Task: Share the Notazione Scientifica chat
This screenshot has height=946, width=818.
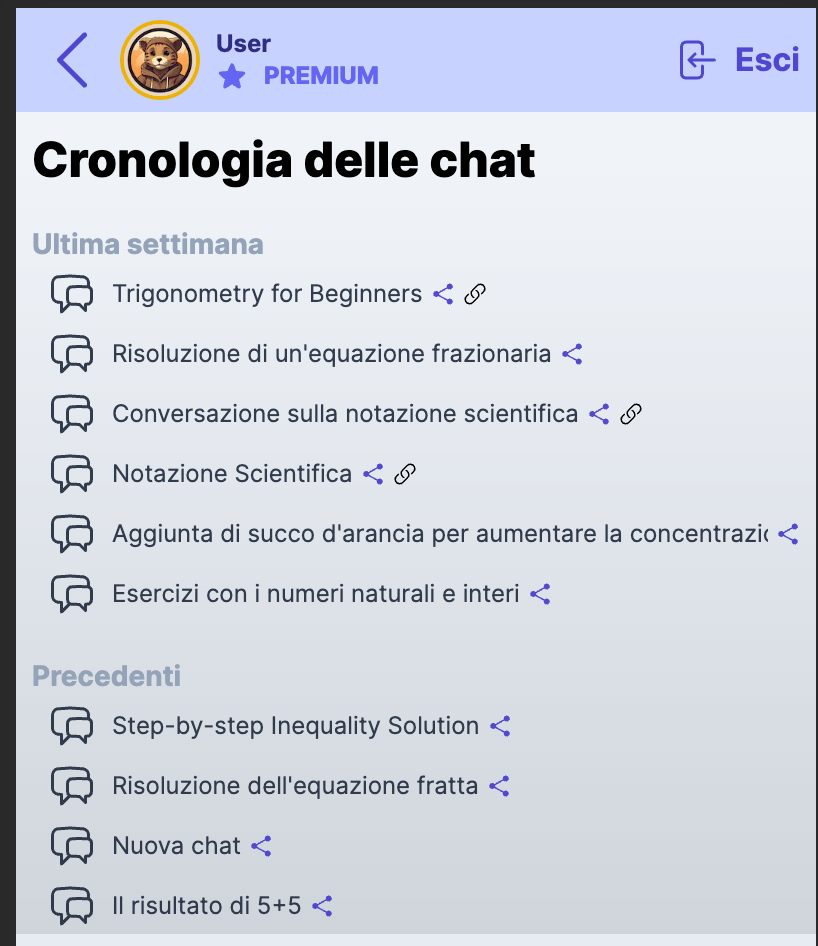Action: click(373, 474)
